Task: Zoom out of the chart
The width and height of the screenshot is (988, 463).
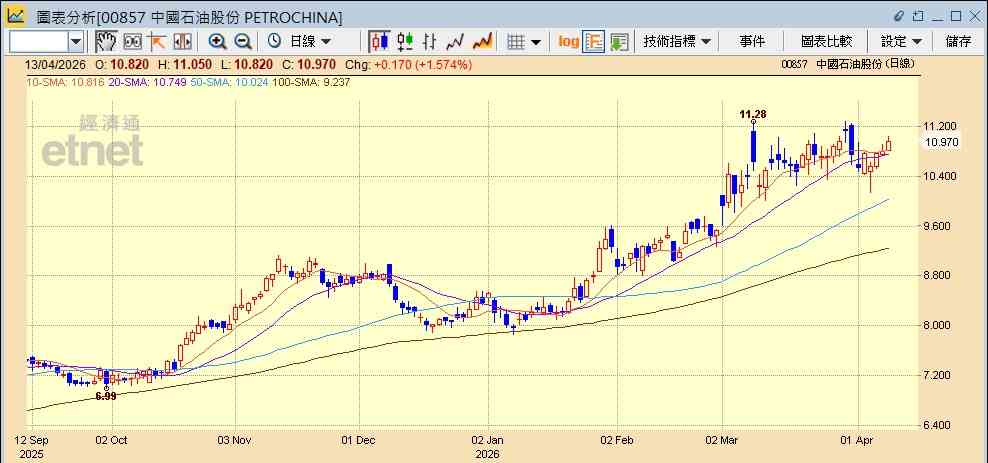Action: click(243, 42)
